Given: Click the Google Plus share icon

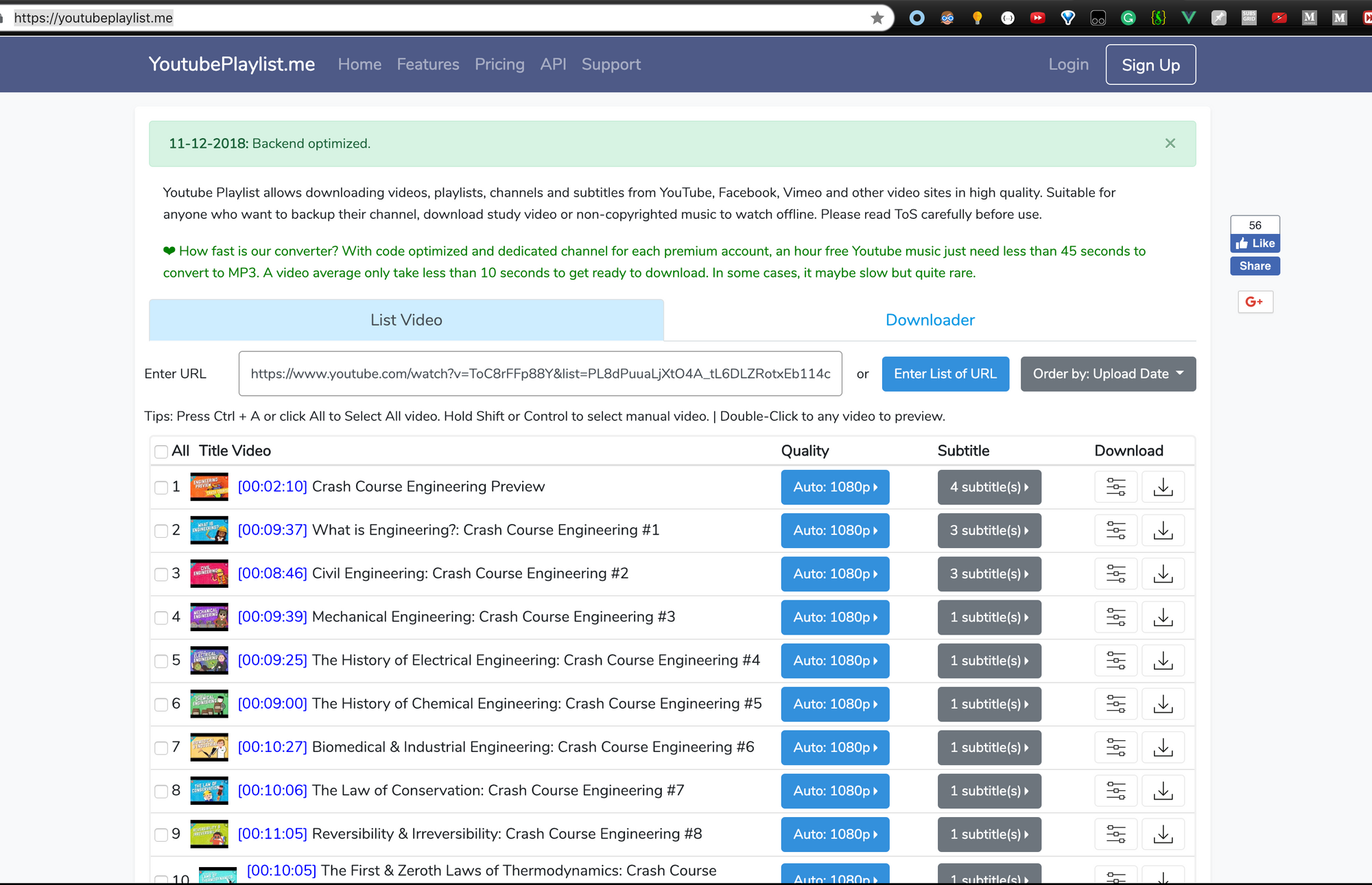Looking at the screenshot, I should (1255, 302).
